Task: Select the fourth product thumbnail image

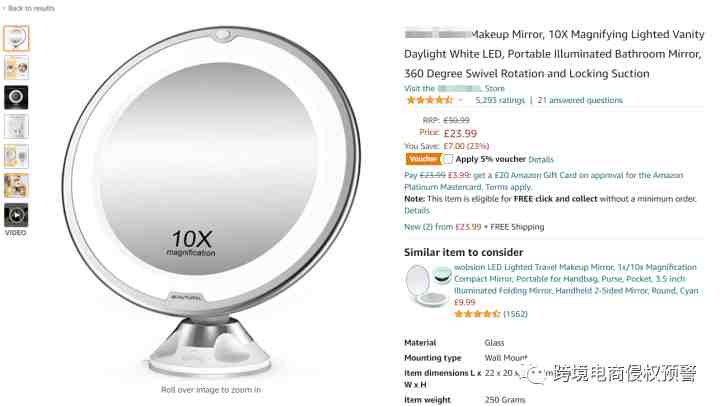Action: tap(16, 126)
